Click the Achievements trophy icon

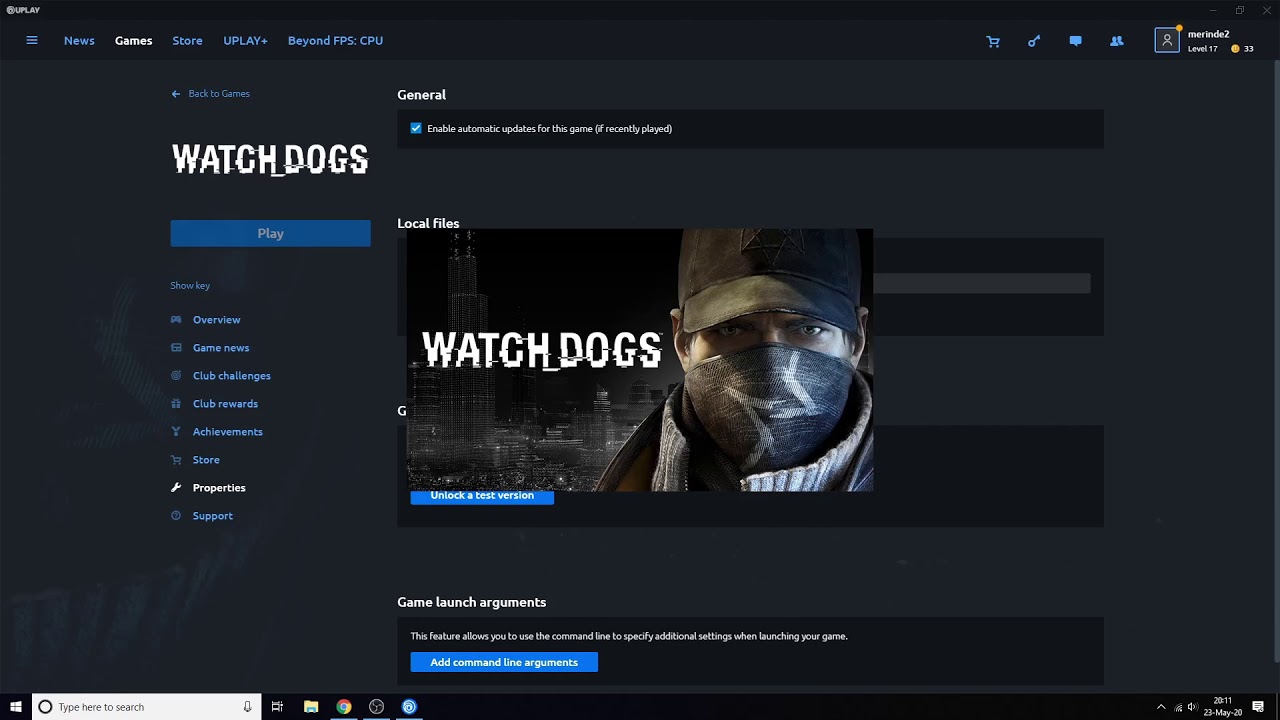[x=176, y=432]
